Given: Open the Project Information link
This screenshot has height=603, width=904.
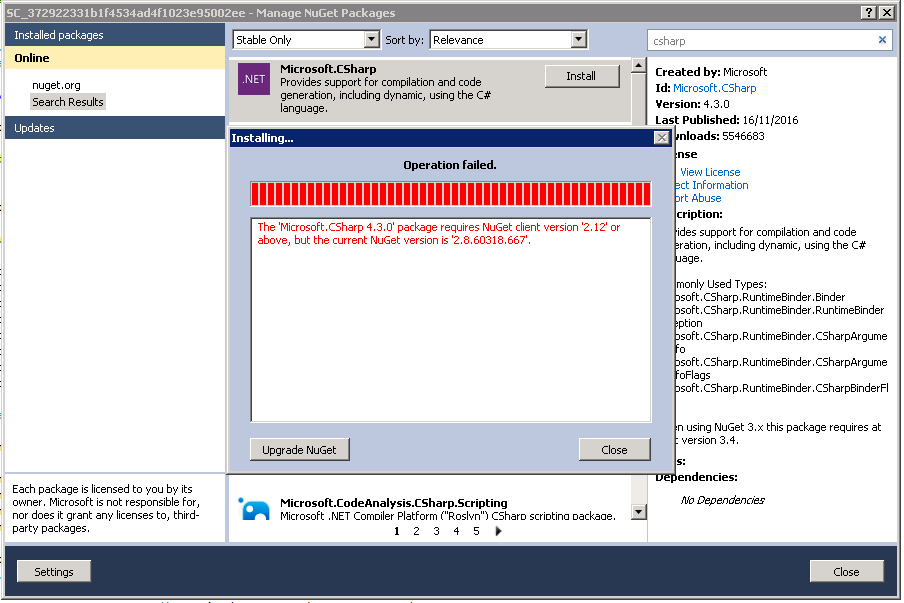Looking at the screenshot, I should [x=711, y=185].
